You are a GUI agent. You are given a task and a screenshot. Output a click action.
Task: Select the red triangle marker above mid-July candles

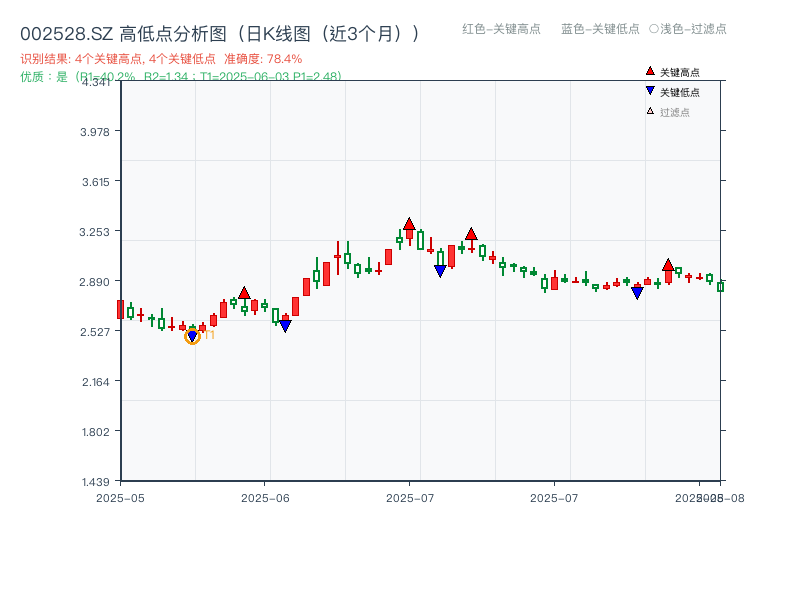[471, 235]
